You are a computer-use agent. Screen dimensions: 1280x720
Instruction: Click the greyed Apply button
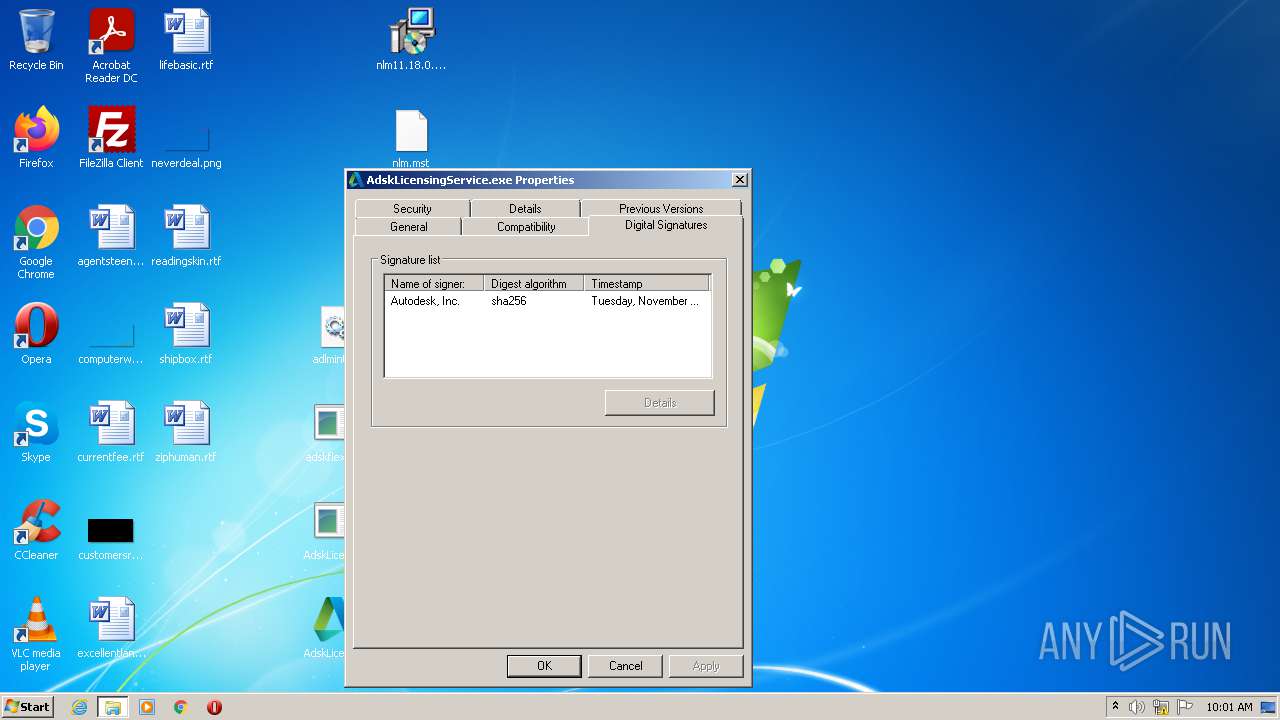click(x=706, y=666)
